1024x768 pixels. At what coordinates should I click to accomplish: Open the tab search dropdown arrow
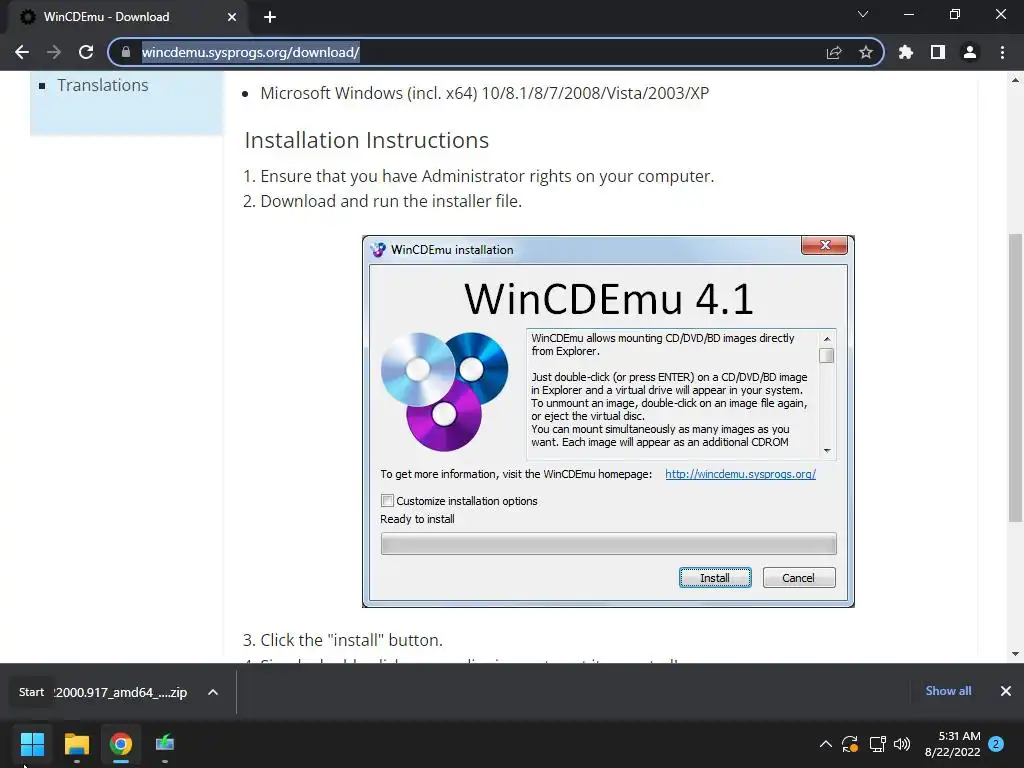[863, 14]
